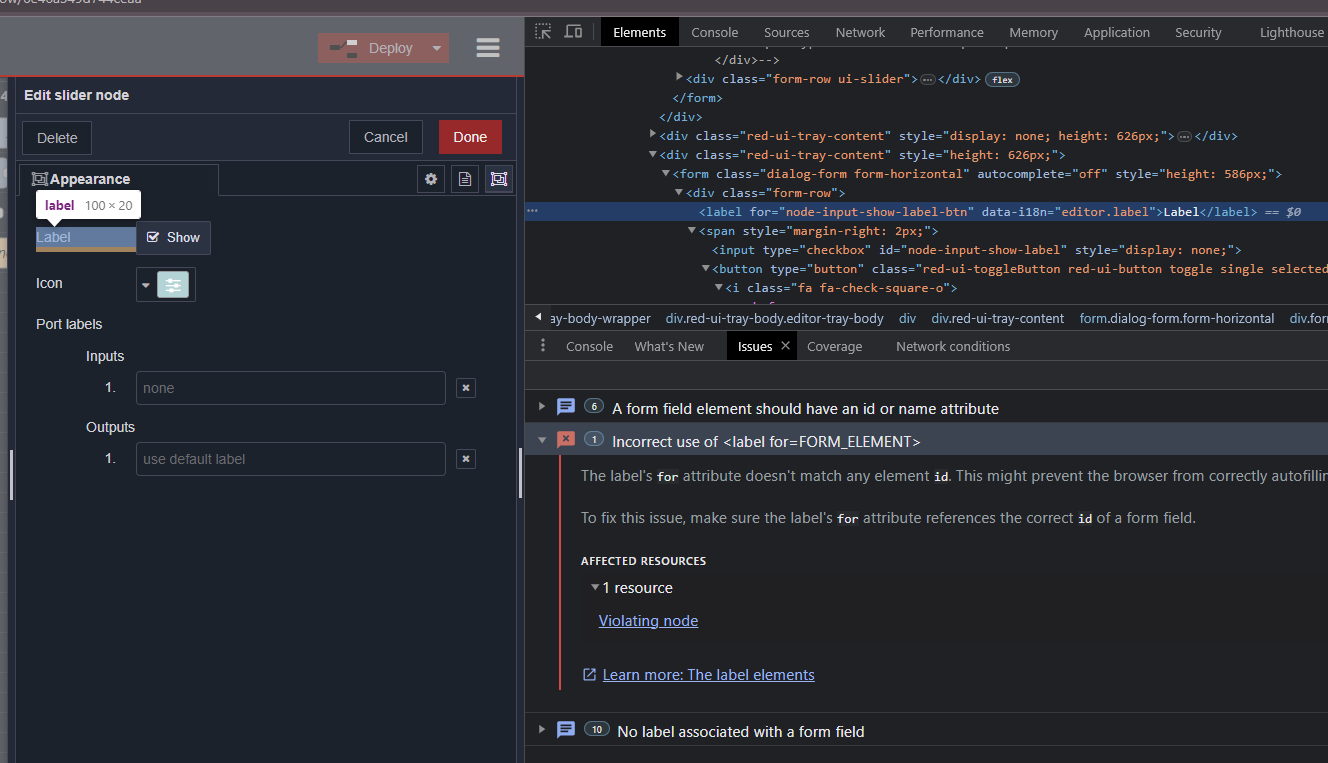
Task: Switch to Network conditions drawer tab
Action: 953,346
